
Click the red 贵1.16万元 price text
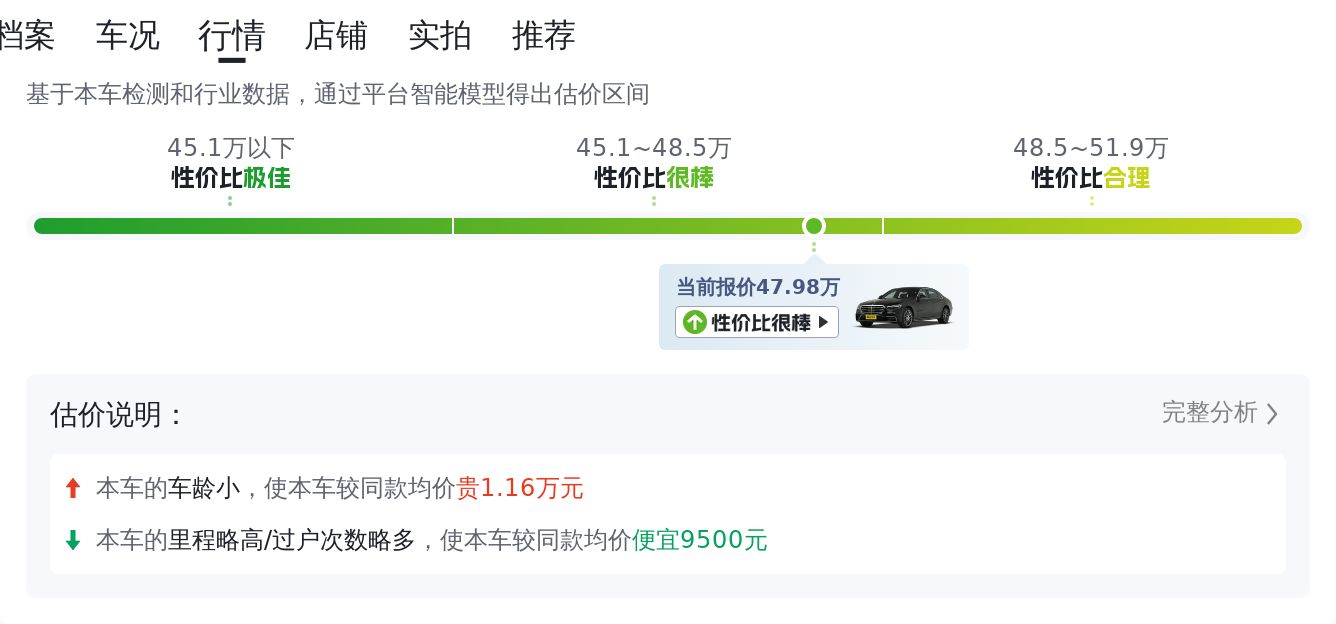pyautogui.click(x=520, y=489)
